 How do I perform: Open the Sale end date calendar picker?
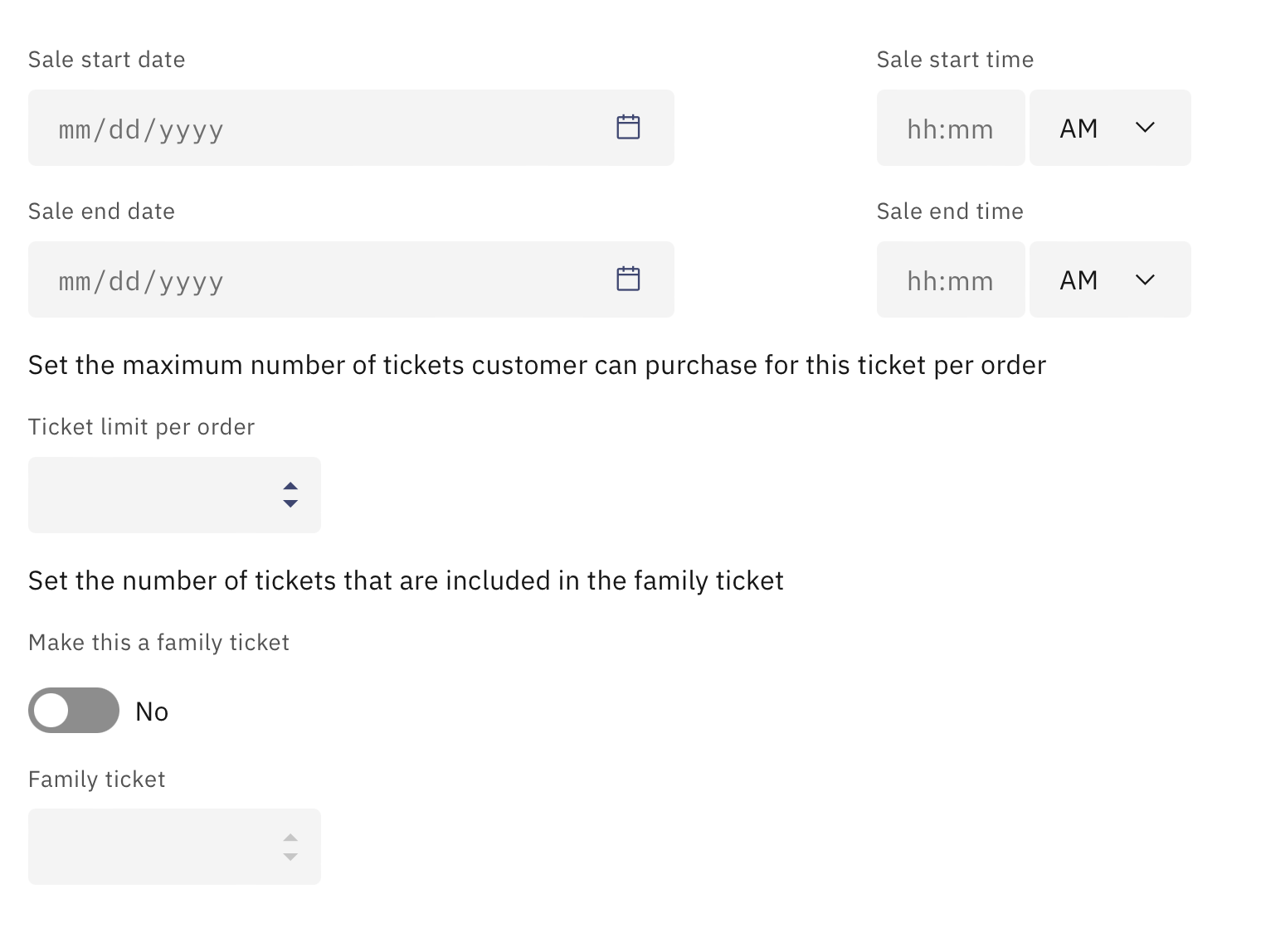coord(628,279)
